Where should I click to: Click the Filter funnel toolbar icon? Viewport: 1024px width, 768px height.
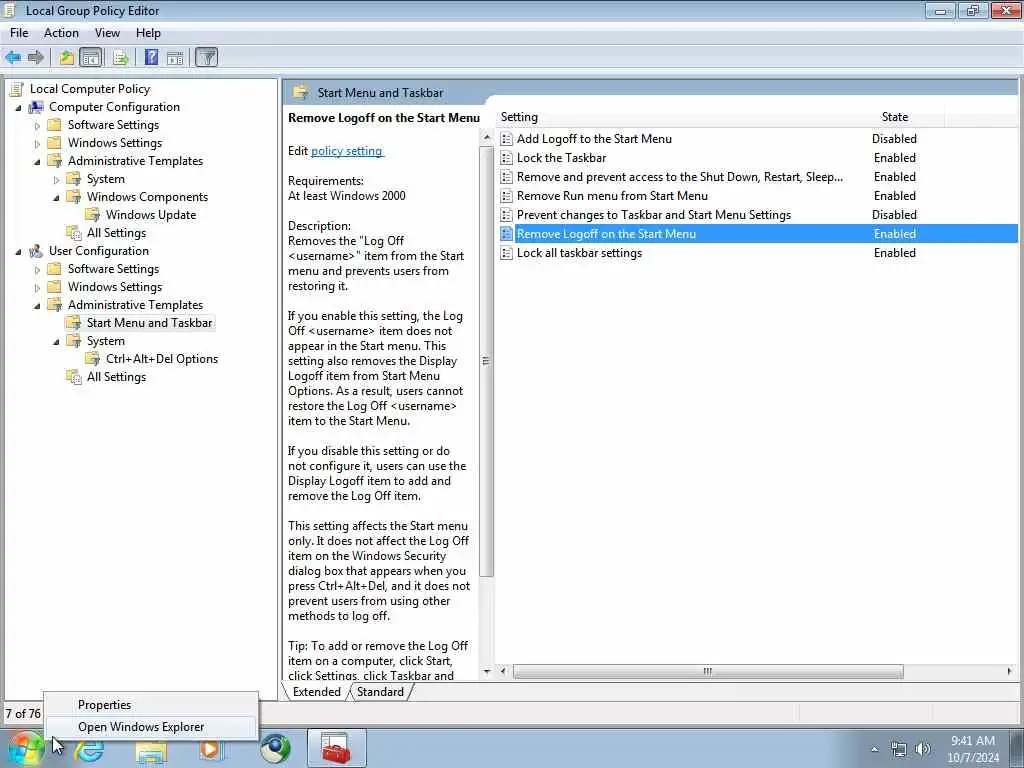pos(206,57)
